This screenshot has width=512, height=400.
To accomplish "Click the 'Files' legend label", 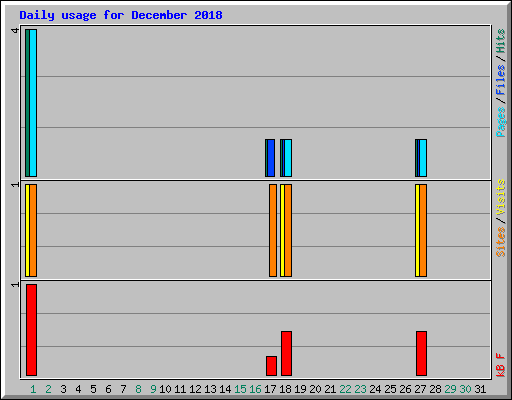I will point(501,80).
